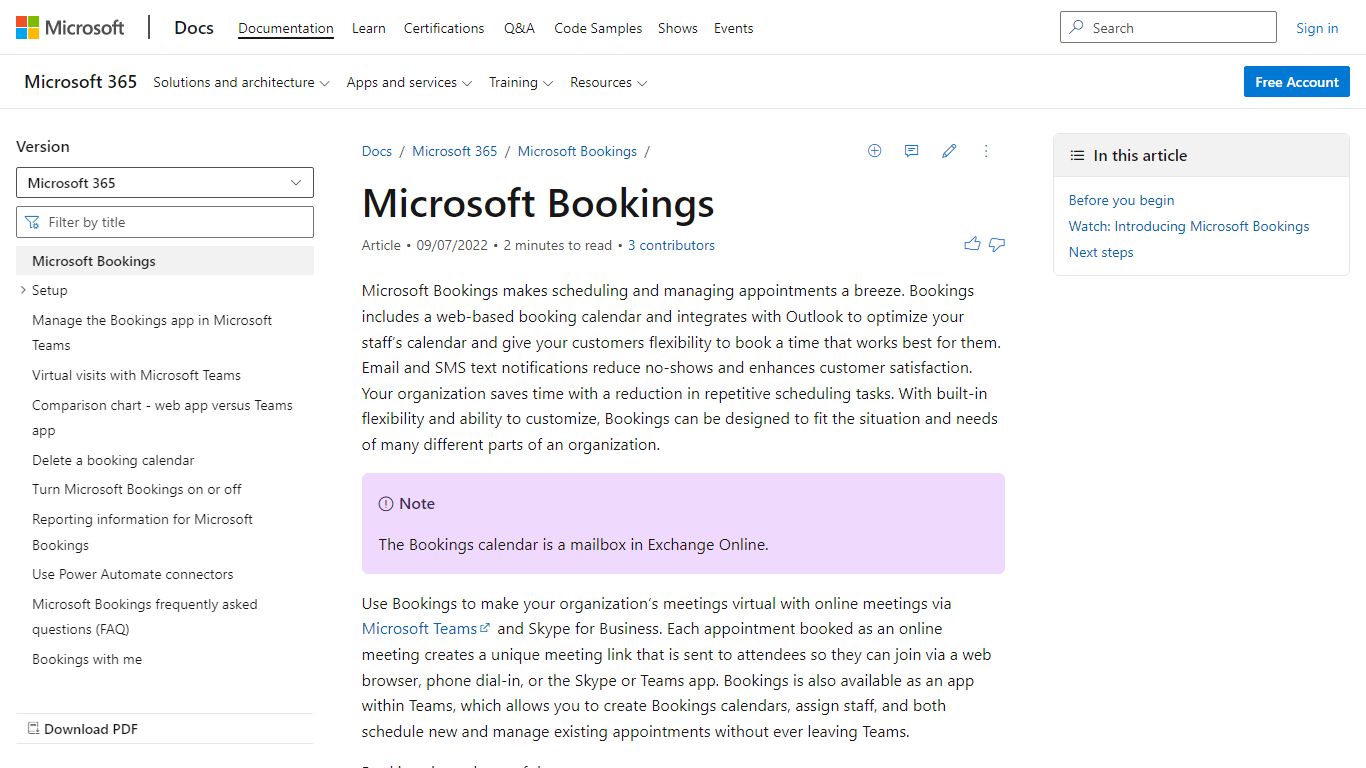The width and height of the screenshot is (1366, 768).
Task: Expand the Training menu
Action: click(x=521, y=82)
